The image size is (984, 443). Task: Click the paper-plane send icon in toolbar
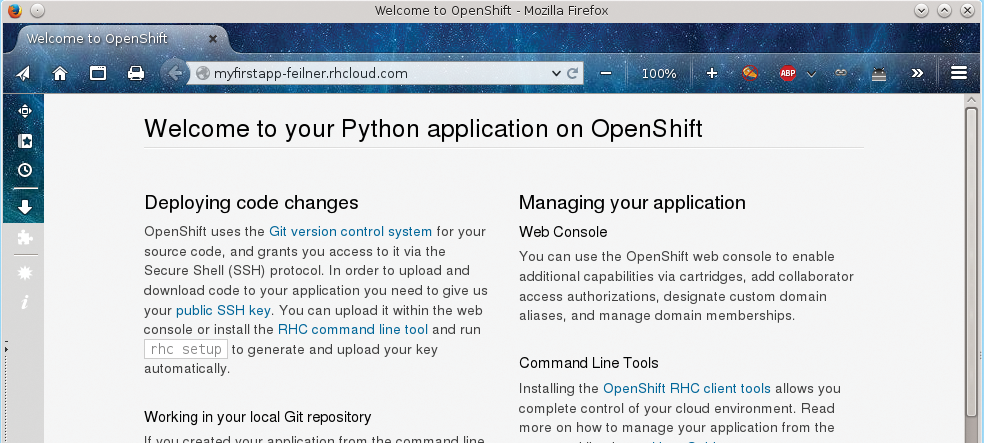23,73
